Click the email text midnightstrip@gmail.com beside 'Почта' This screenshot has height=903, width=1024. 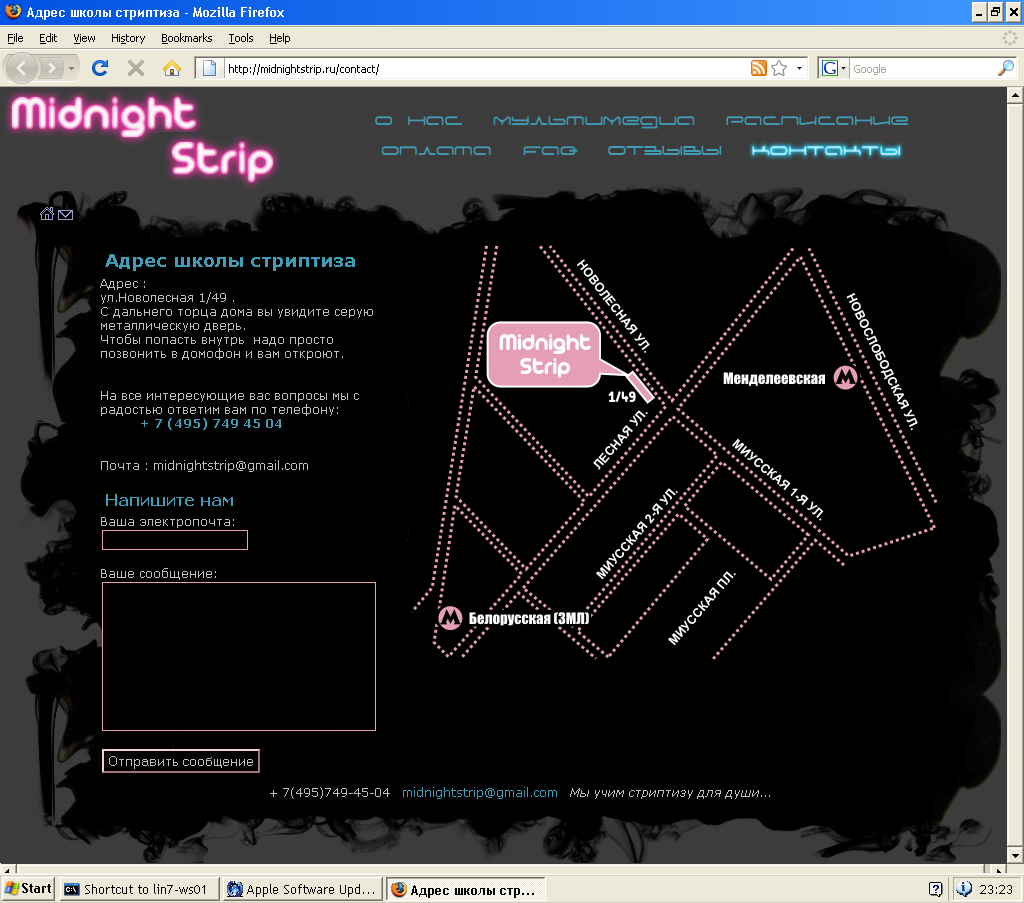pyautogui.click(x=231, y=466)
